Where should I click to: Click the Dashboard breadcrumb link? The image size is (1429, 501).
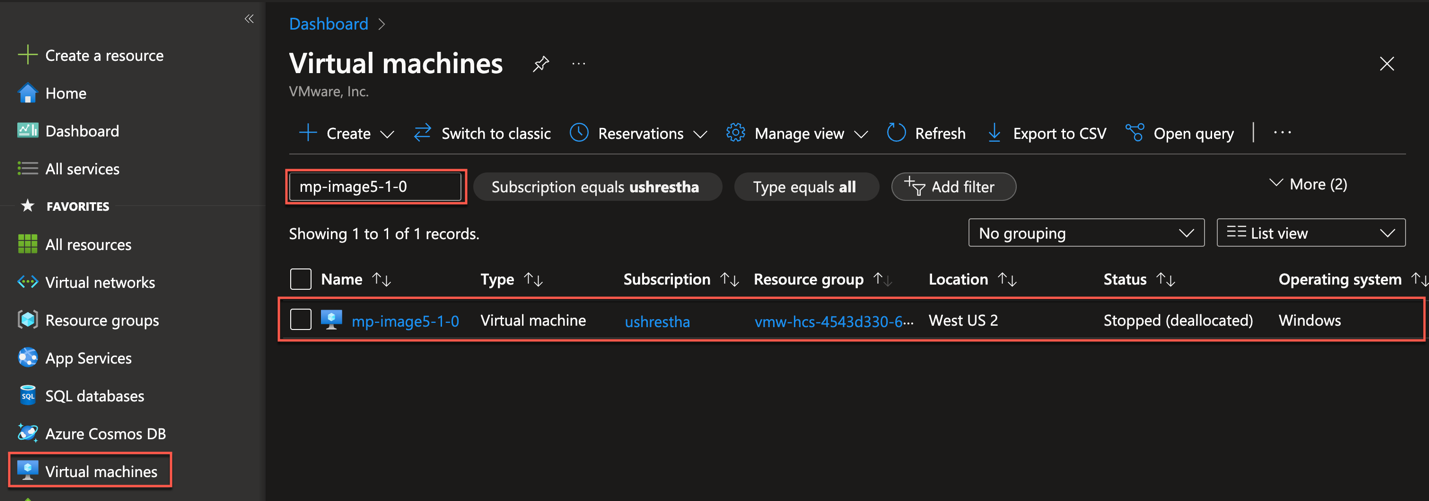pyautogui.click(x=328, y=23)
